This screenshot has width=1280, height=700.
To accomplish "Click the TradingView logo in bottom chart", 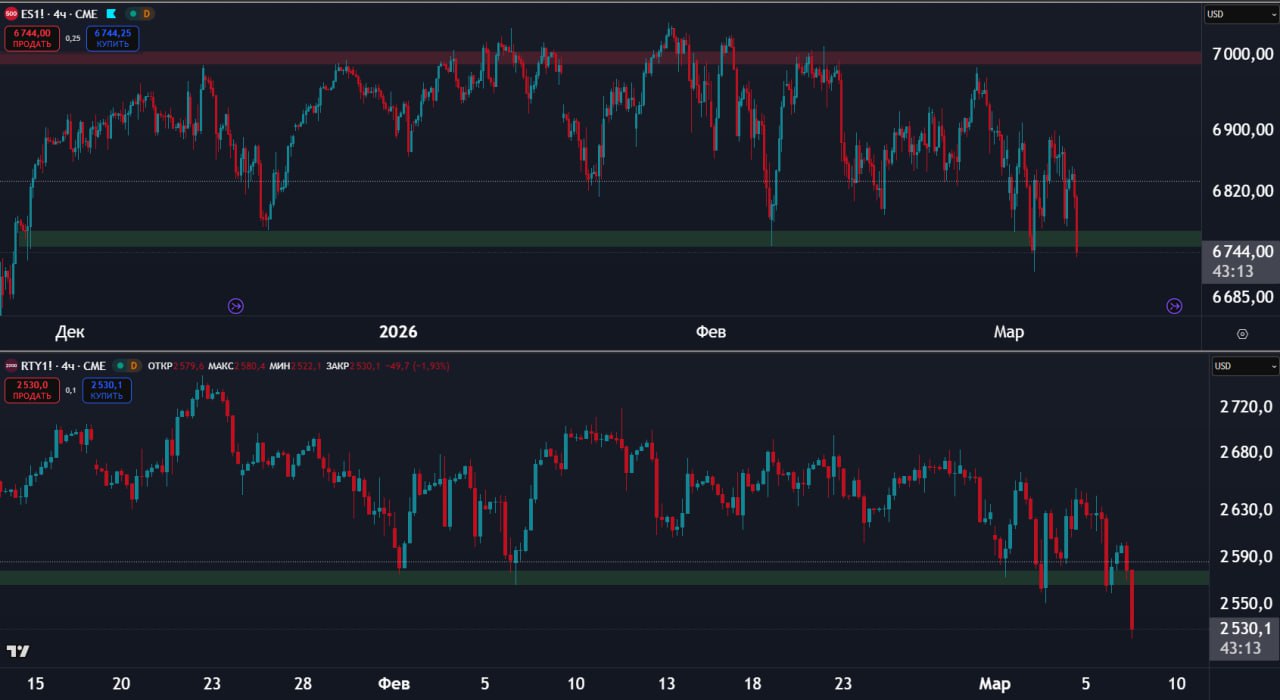I will tap(18, 651).
